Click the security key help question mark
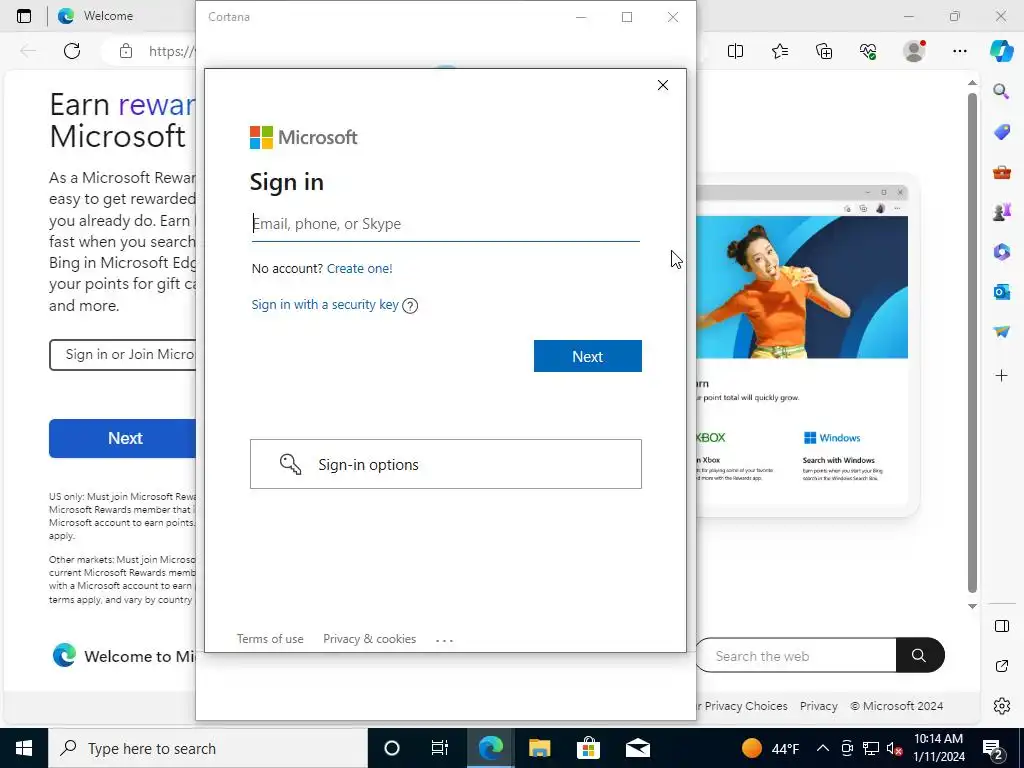The width and height of the screenshot is (1024, 768). [410, 306]
